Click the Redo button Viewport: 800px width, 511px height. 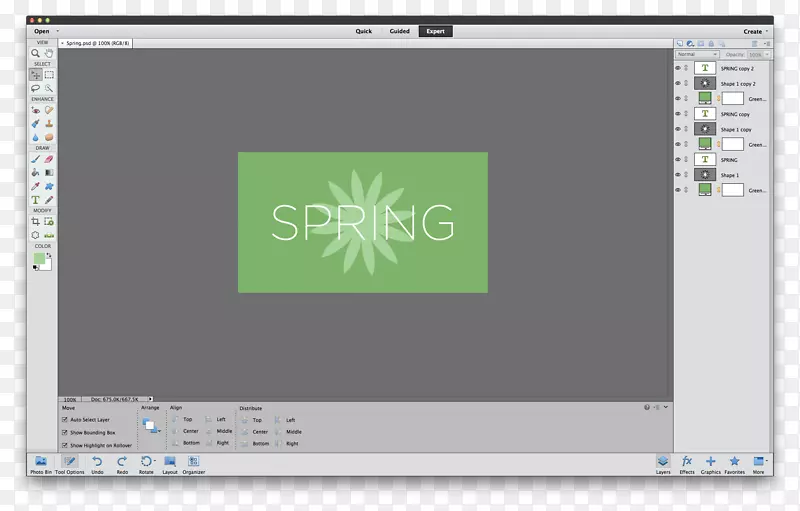point(122,465)
